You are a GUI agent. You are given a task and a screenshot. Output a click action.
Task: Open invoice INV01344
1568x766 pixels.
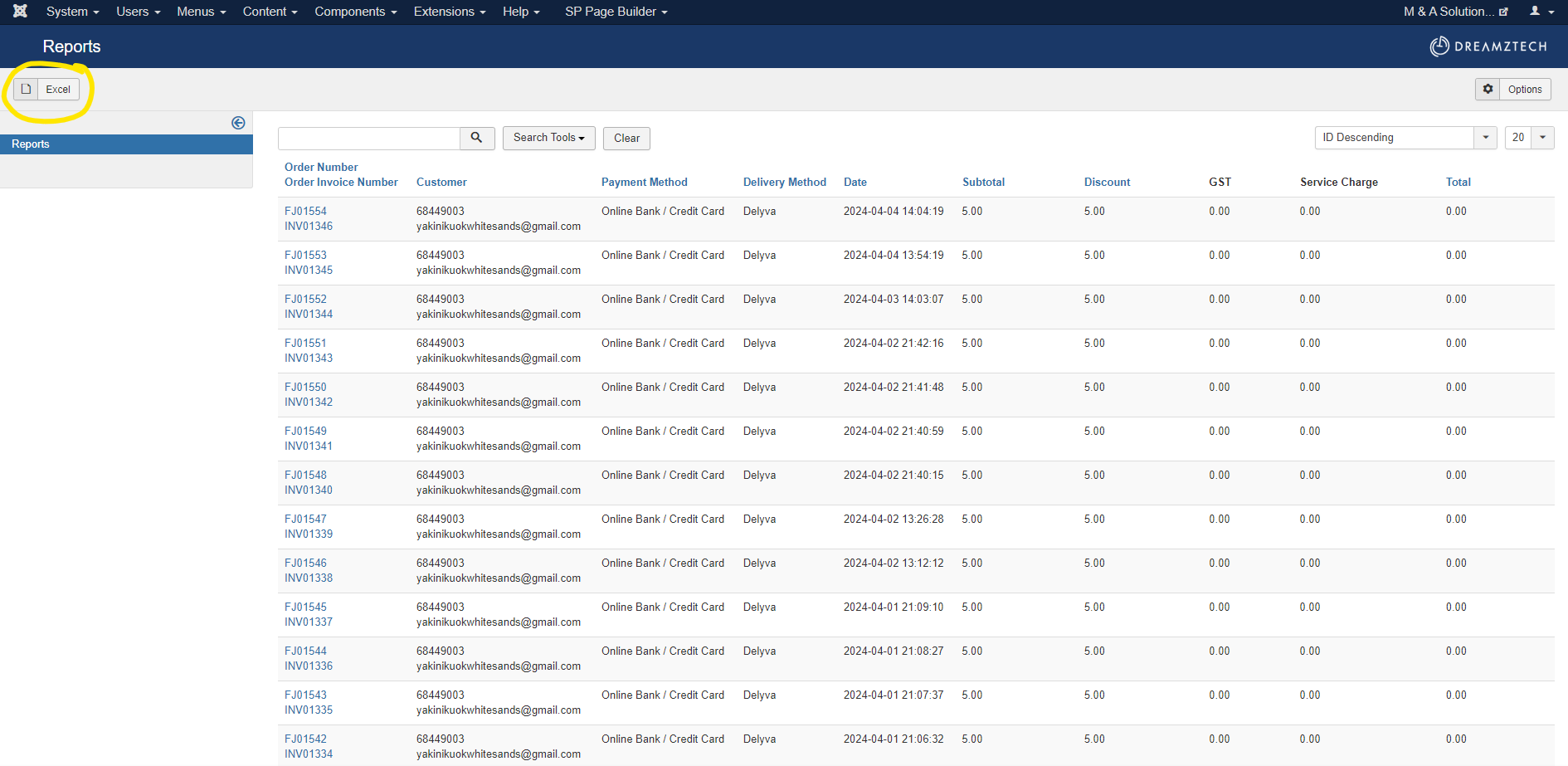tap(309, 314)
